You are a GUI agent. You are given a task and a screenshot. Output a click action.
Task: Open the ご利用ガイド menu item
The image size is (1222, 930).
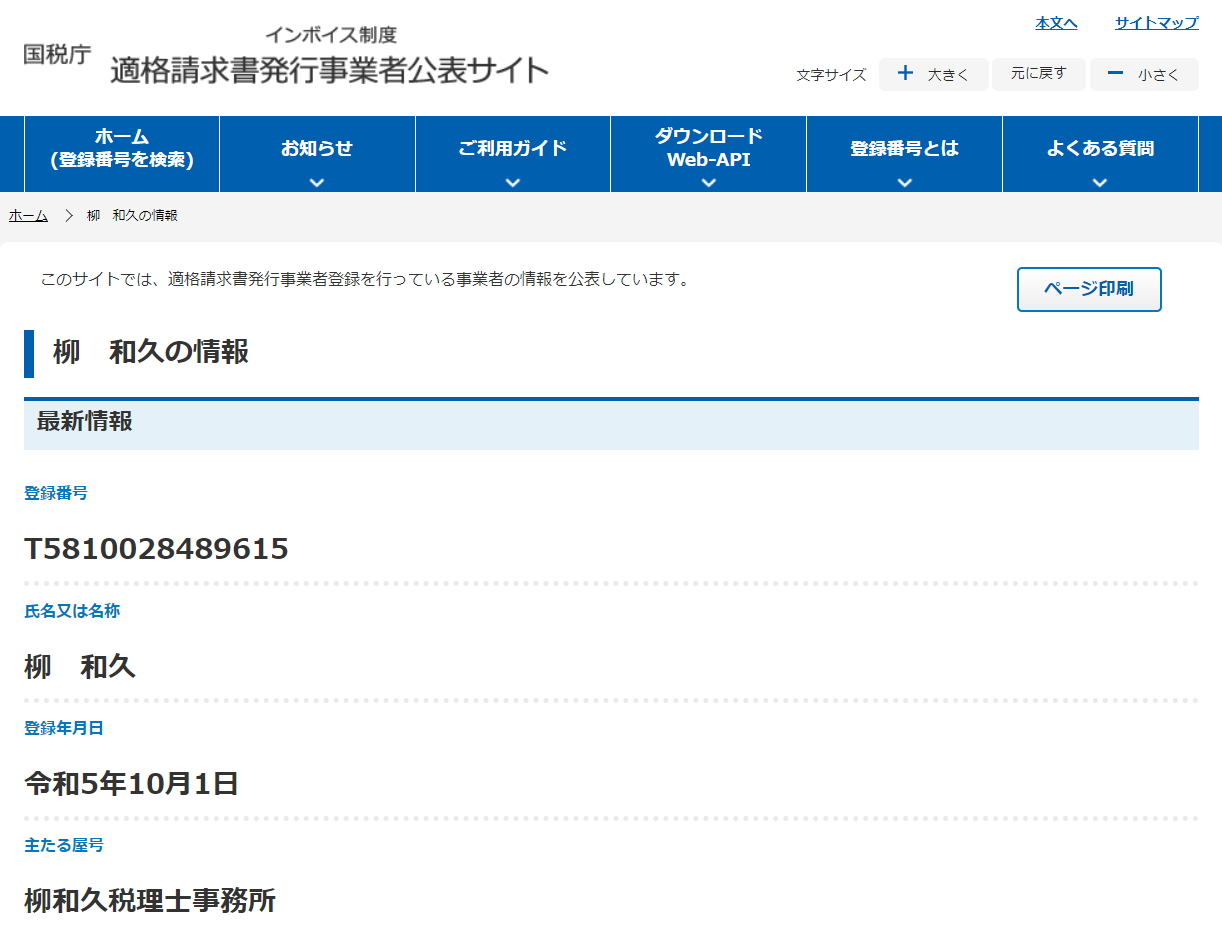513,154
